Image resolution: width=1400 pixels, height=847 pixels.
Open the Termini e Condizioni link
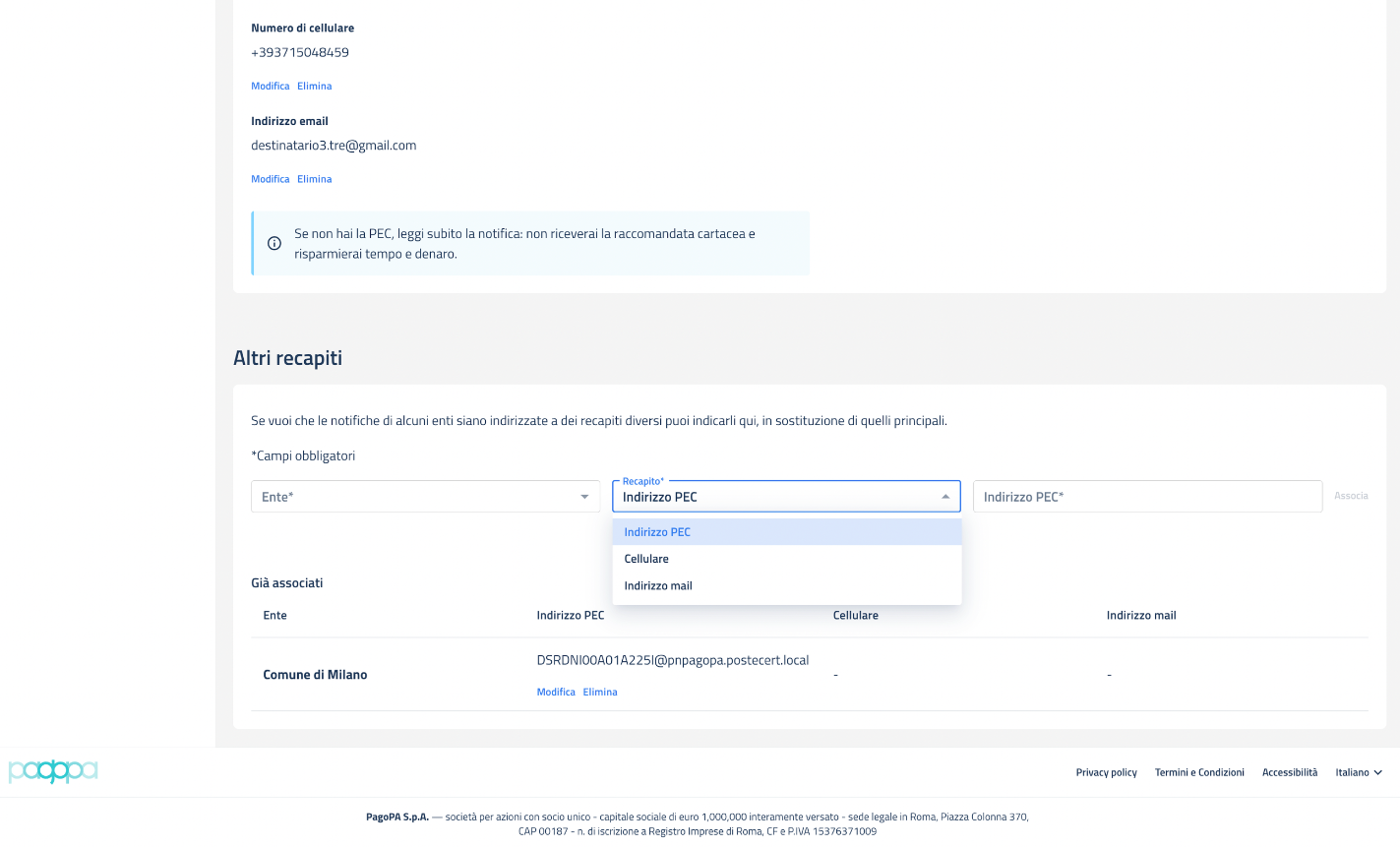1199,772
